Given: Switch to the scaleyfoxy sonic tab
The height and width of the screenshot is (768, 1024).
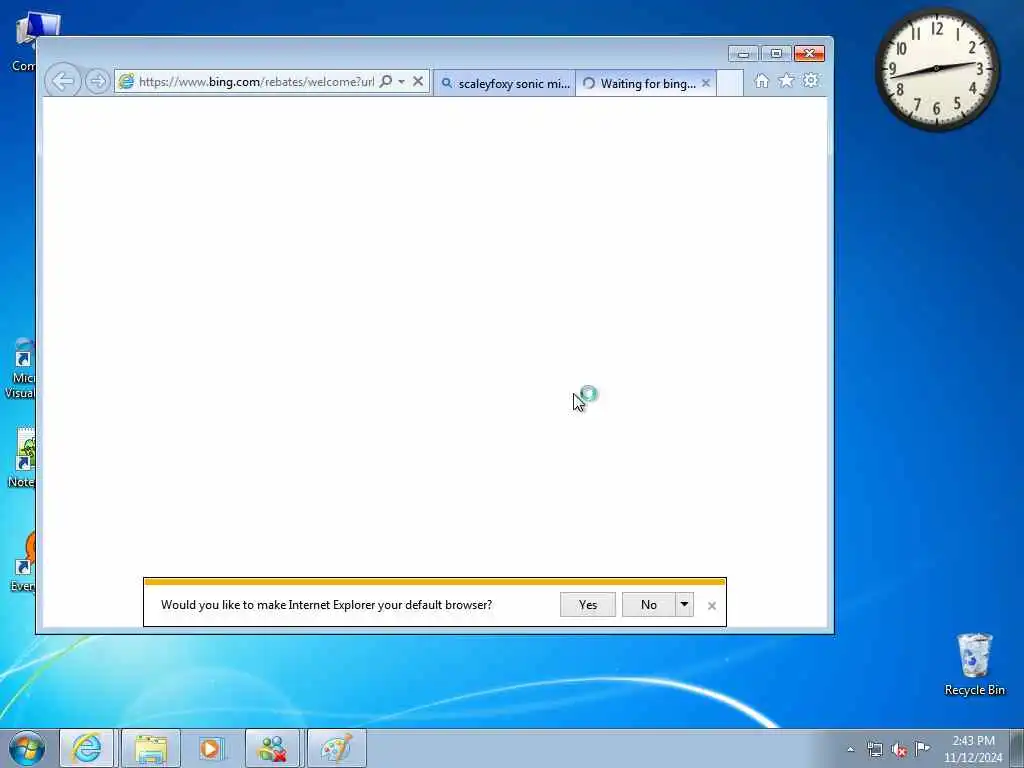Looking at the screenshot, I should [x=505, y=84].
